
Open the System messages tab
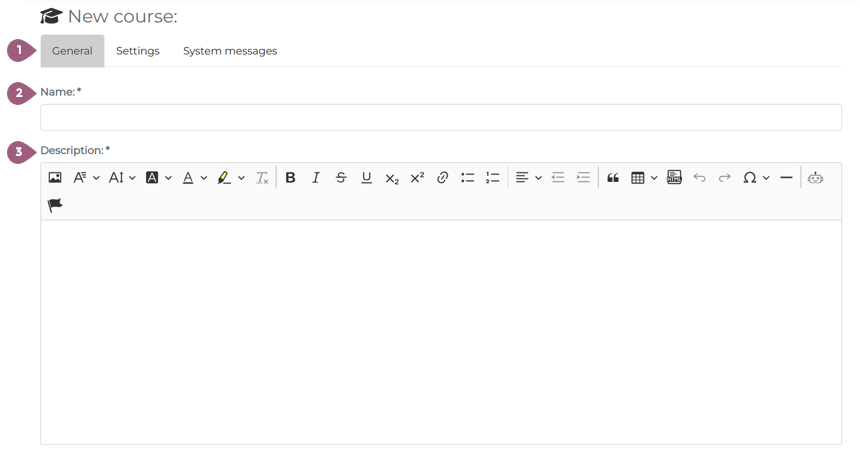coord(230,51)
